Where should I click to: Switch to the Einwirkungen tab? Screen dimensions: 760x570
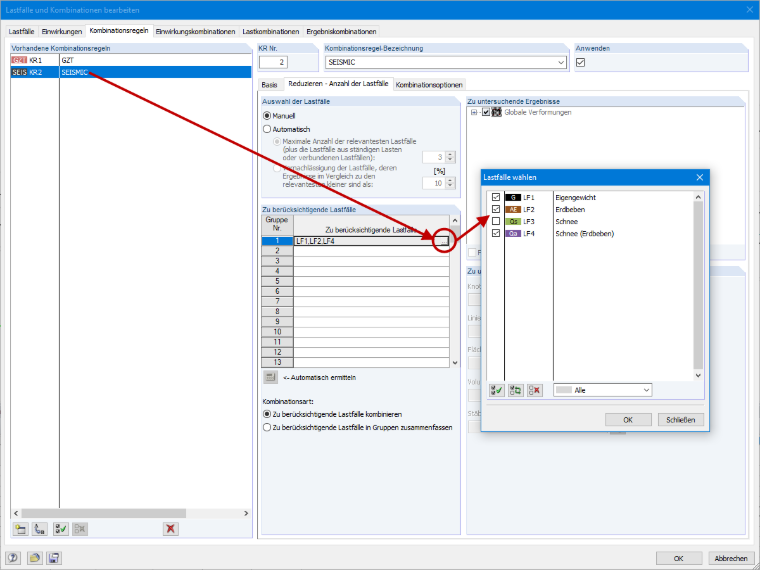(62, 32)
